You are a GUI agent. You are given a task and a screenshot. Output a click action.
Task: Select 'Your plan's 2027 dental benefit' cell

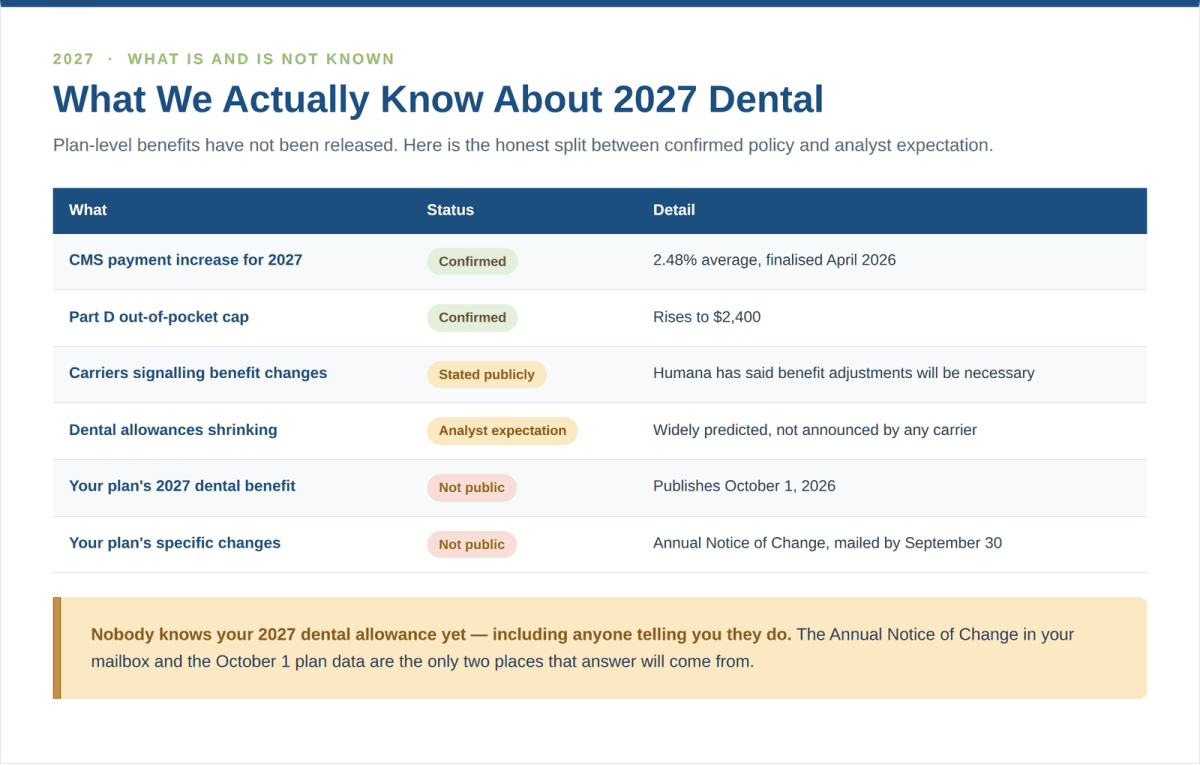(x=182, y=486)
